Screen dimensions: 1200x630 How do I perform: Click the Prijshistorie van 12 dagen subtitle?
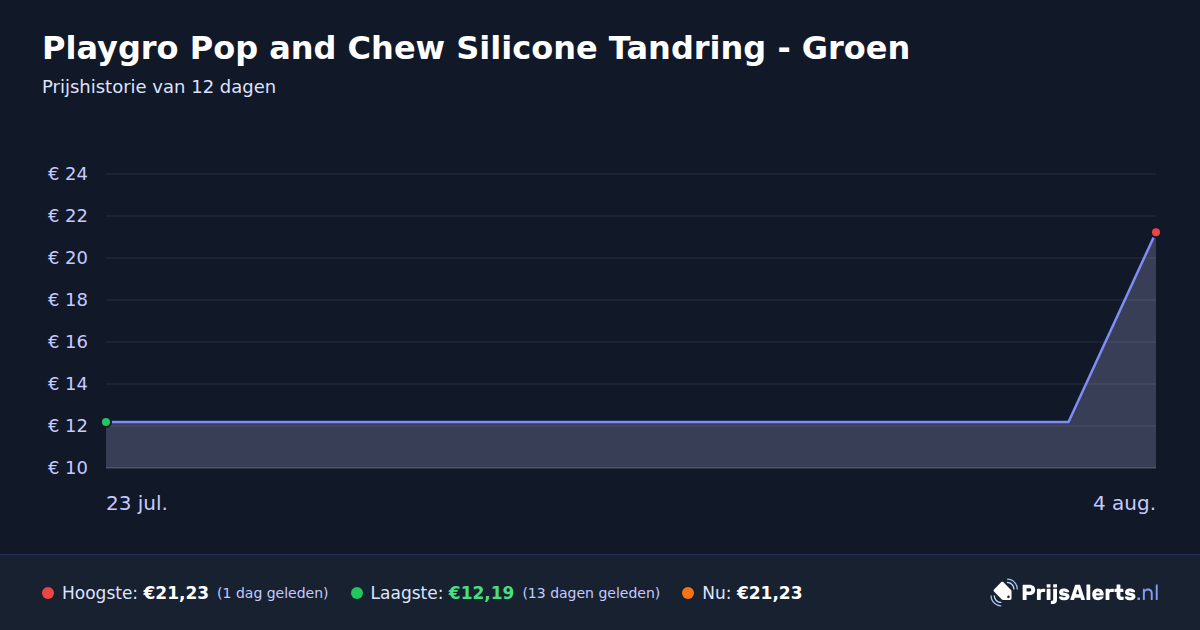coord(159,87)
